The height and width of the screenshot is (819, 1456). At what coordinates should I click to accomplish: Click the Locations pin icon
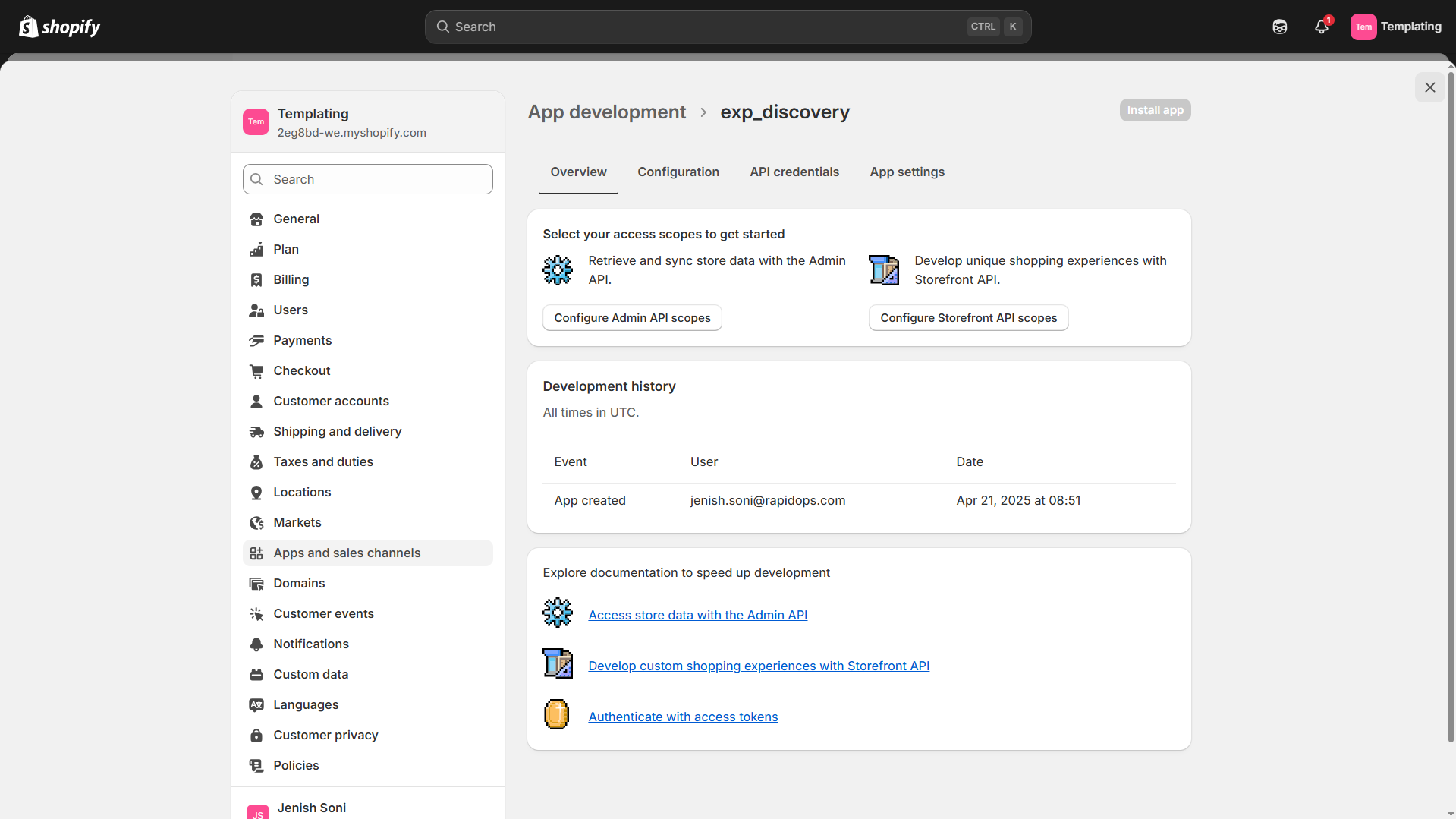[x=256, y=493]
